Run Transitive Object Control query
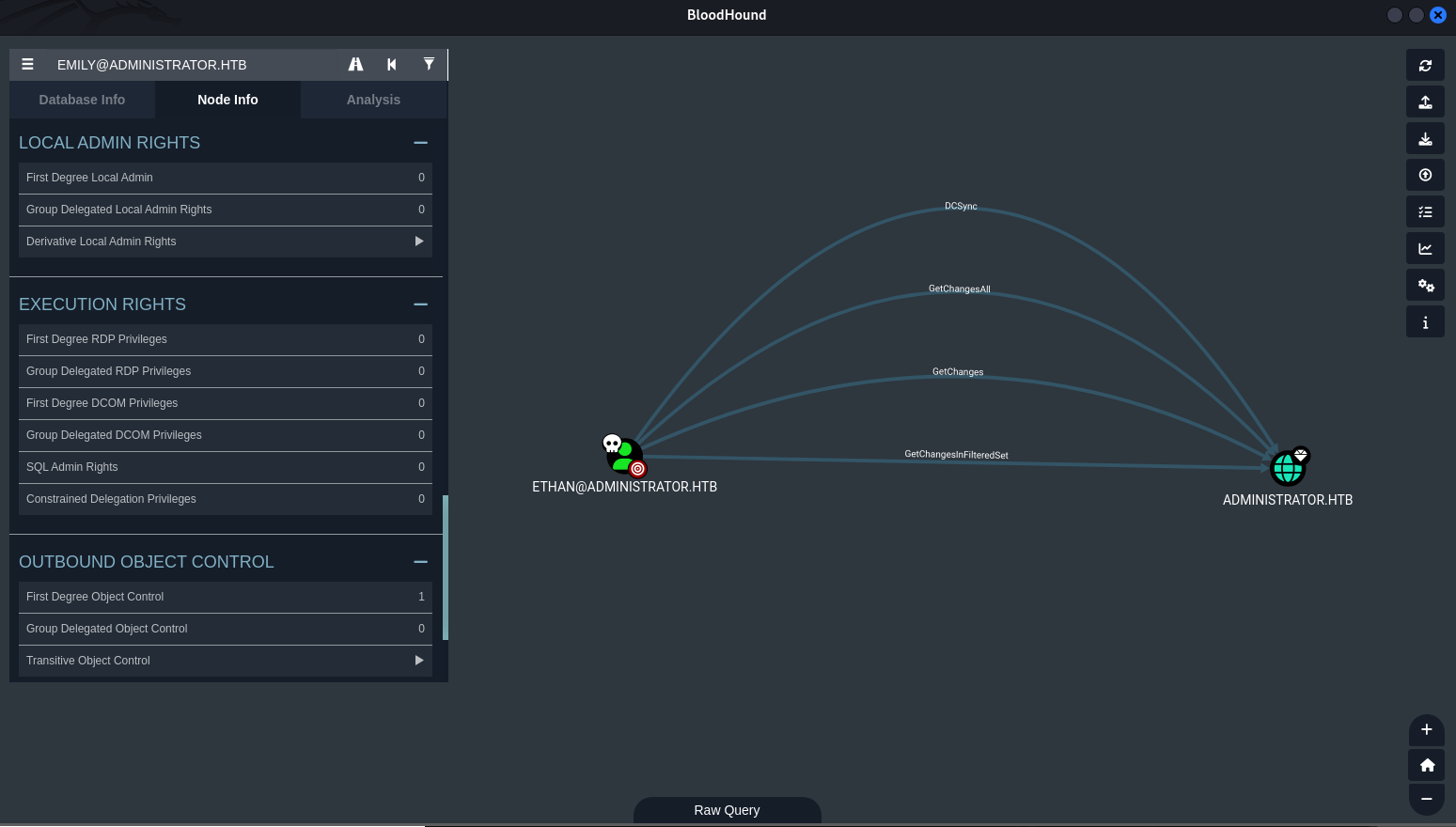This screenshot has width=1456, height=827. click(x=419, y=661)
